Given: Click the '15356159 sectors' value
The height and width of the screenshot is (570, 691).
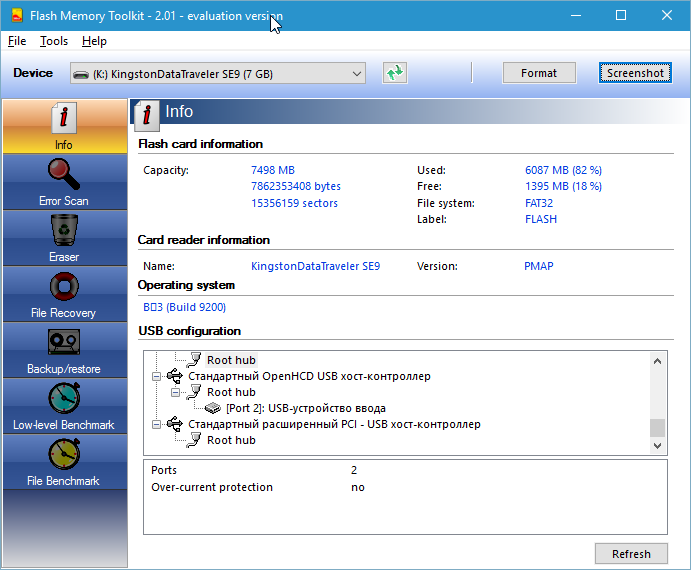Looking at the screenshot, I should tap(294, 203).
